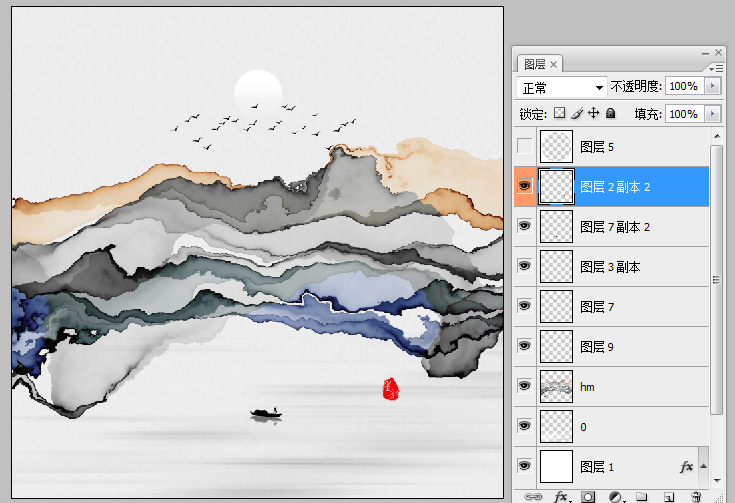This screenshot has width=735, height=503.
Task: Hide the hm layer
Action: point(525,386)
